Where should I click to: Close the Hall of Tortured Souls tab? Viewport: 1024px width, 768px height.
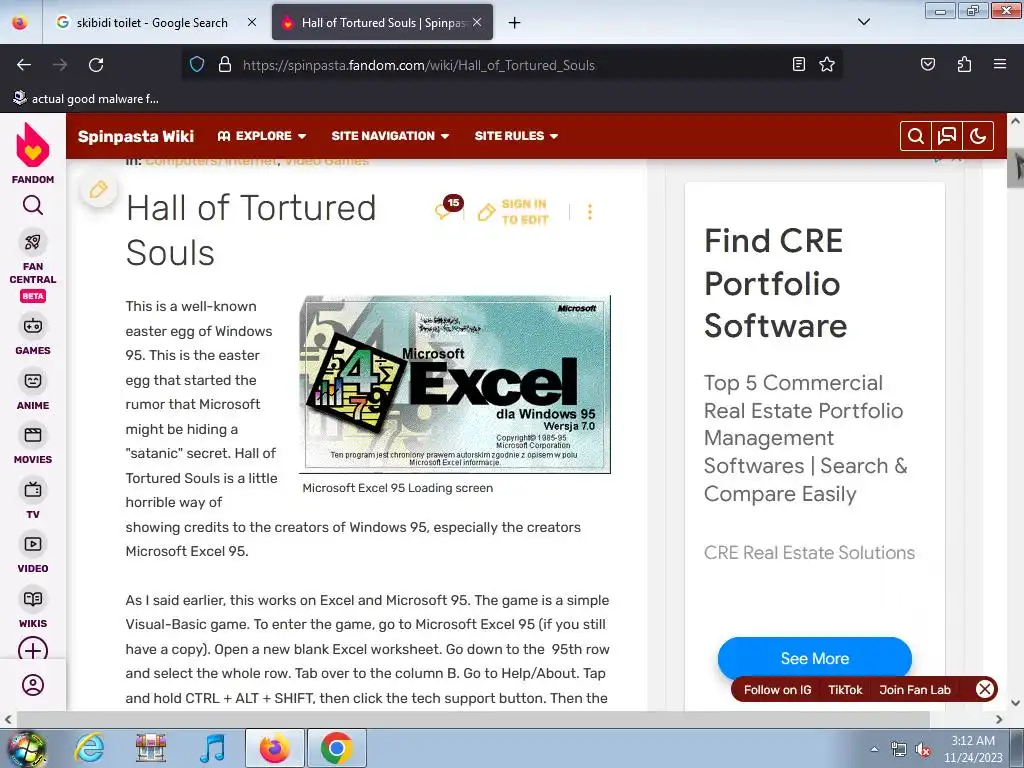click(x=477, y=22)
